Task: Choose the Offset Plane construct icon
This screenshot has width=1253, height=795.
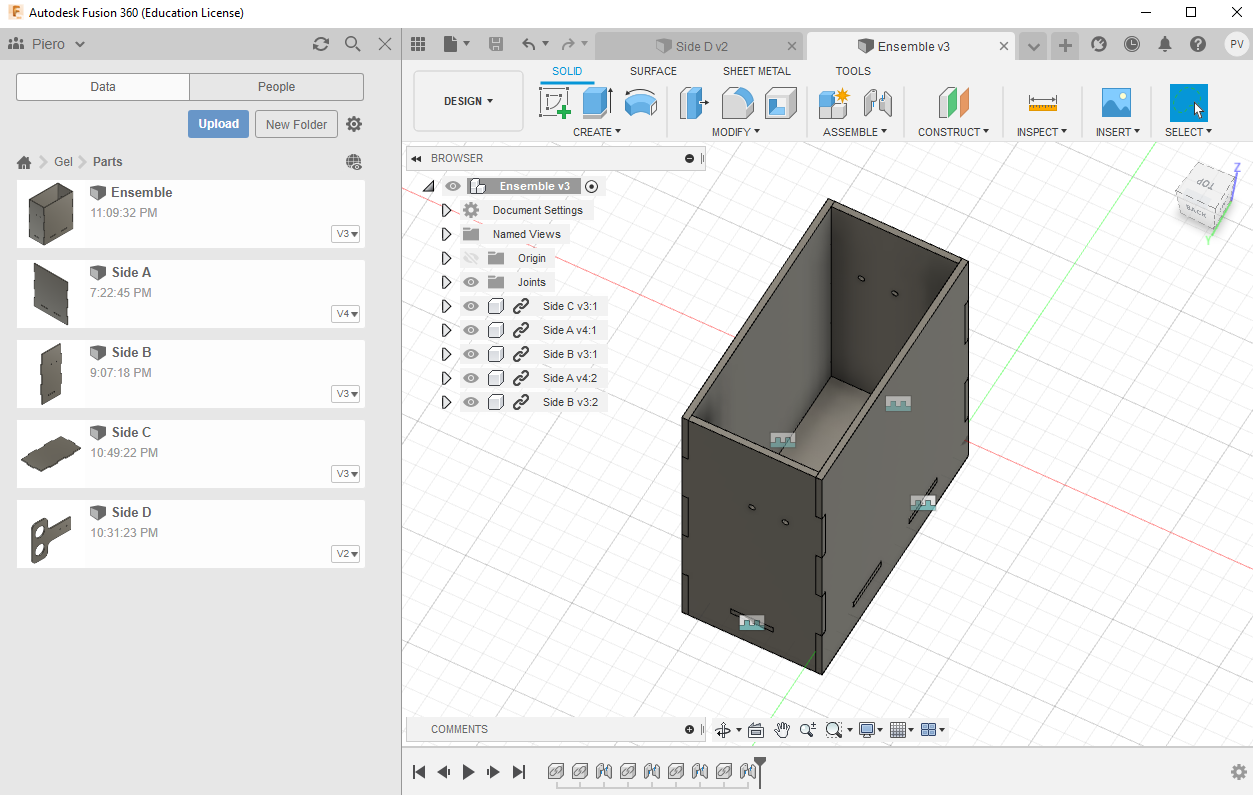Action: [x=954, y=103]
